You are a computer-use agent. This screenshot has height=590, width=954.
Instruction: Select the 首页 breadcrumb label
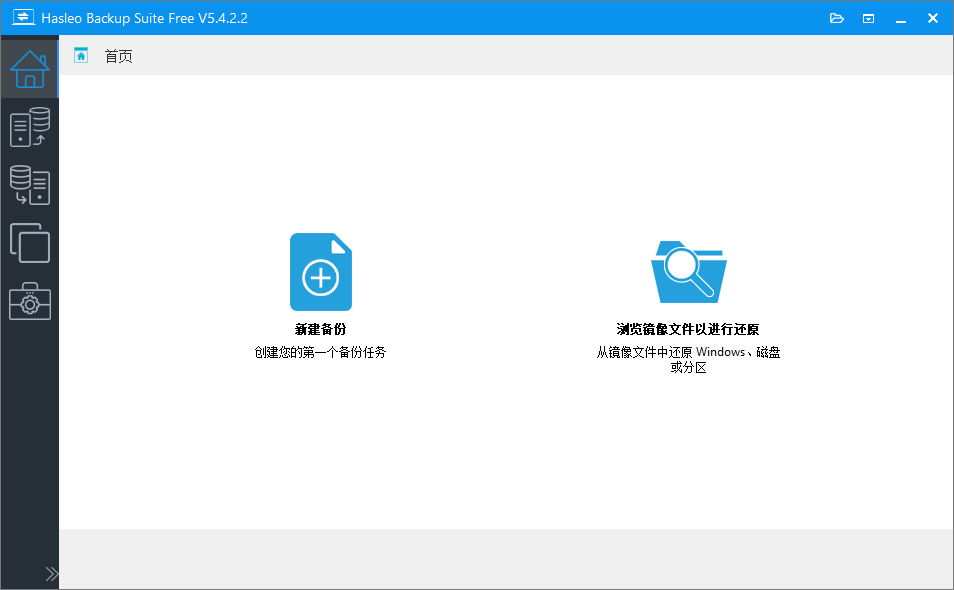click(x=118, y=56)
